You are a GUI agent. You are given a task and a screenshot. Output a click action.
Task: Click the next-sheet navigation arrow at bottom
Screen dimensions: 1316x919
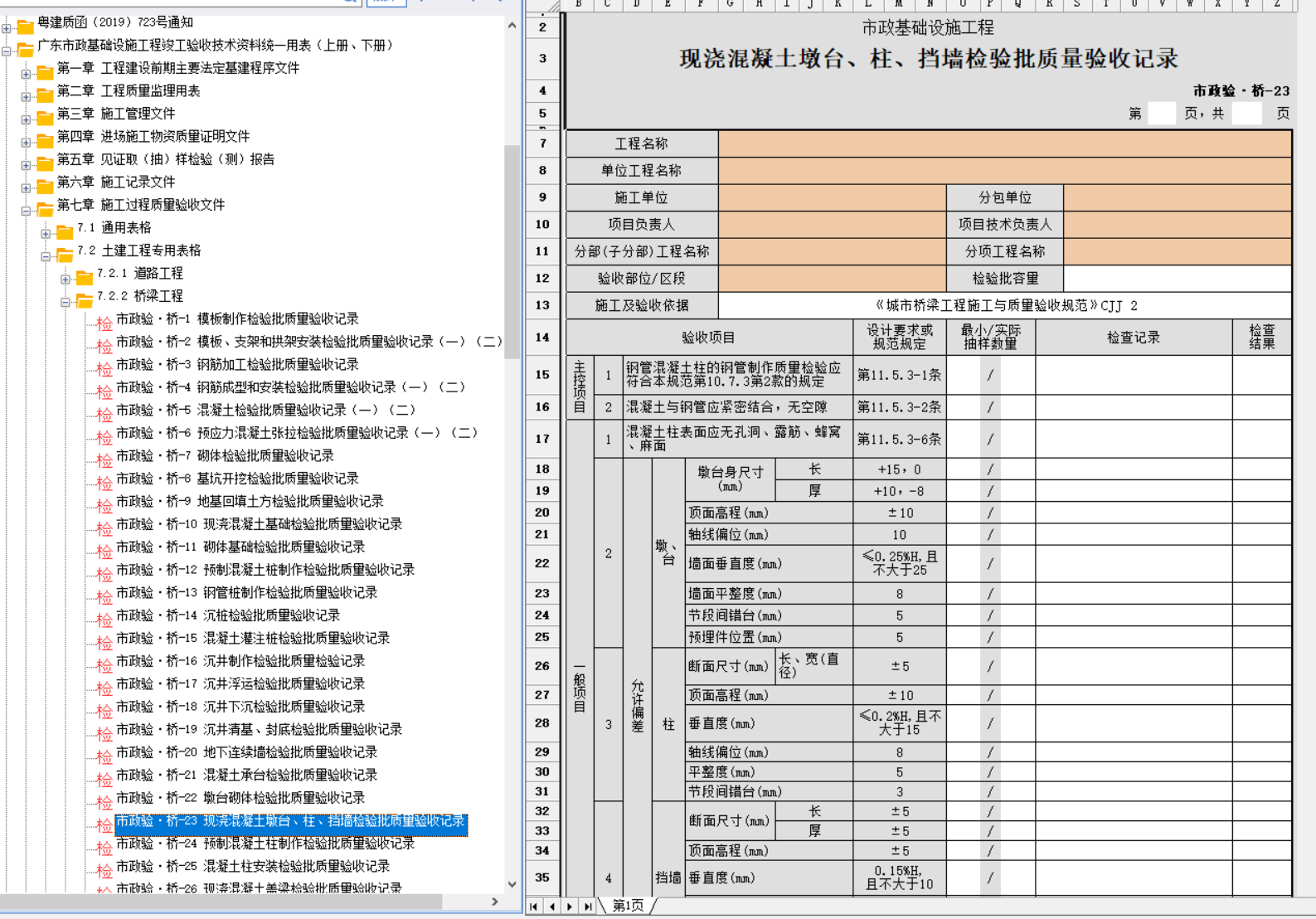(x=570, y=907)
